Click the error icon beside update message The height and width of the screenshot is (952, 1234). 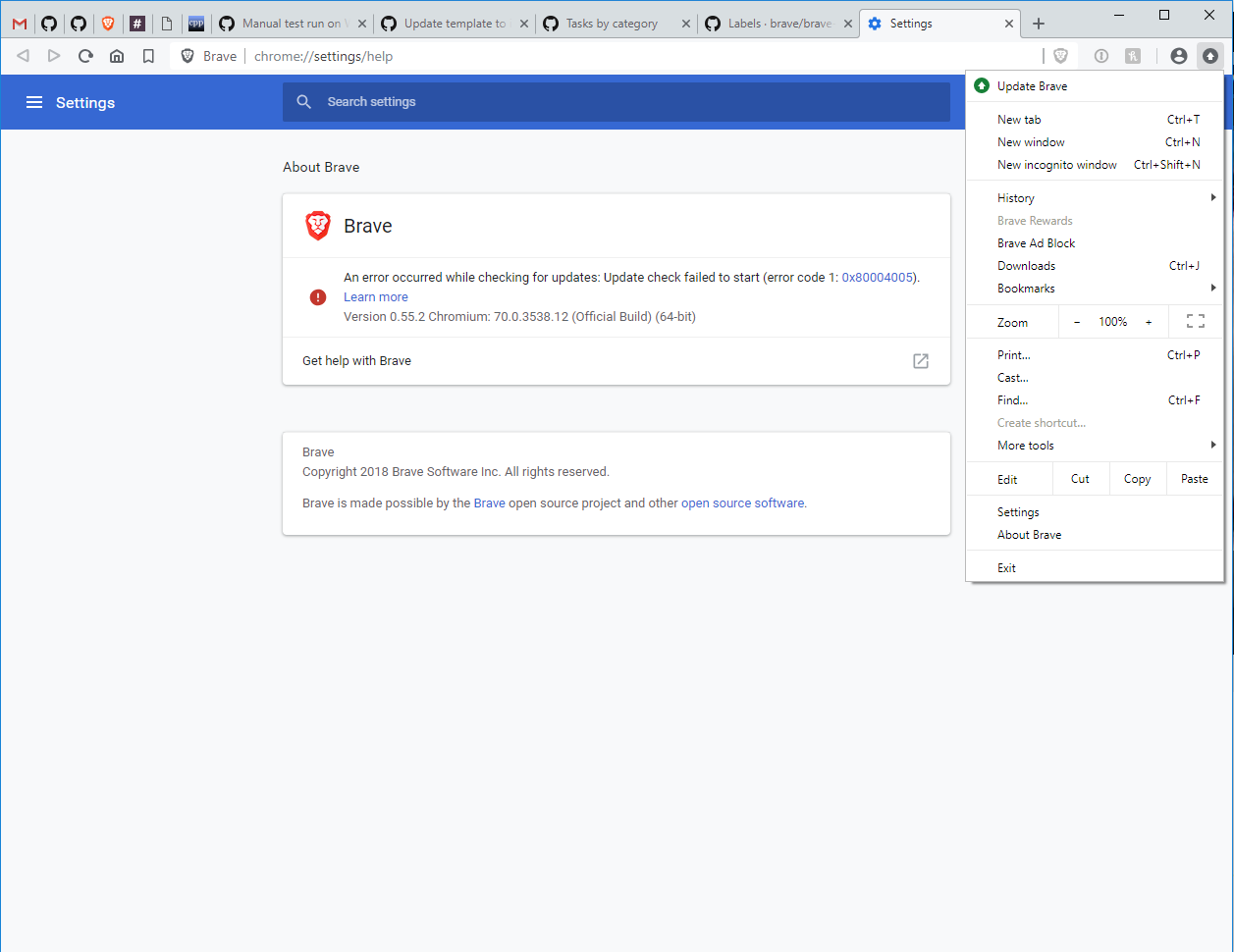[317, 295]
